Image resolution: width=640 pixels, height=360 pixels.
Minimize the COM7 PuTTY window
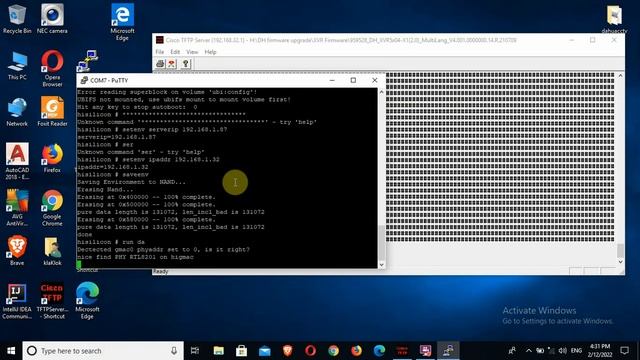click(332, 80)
